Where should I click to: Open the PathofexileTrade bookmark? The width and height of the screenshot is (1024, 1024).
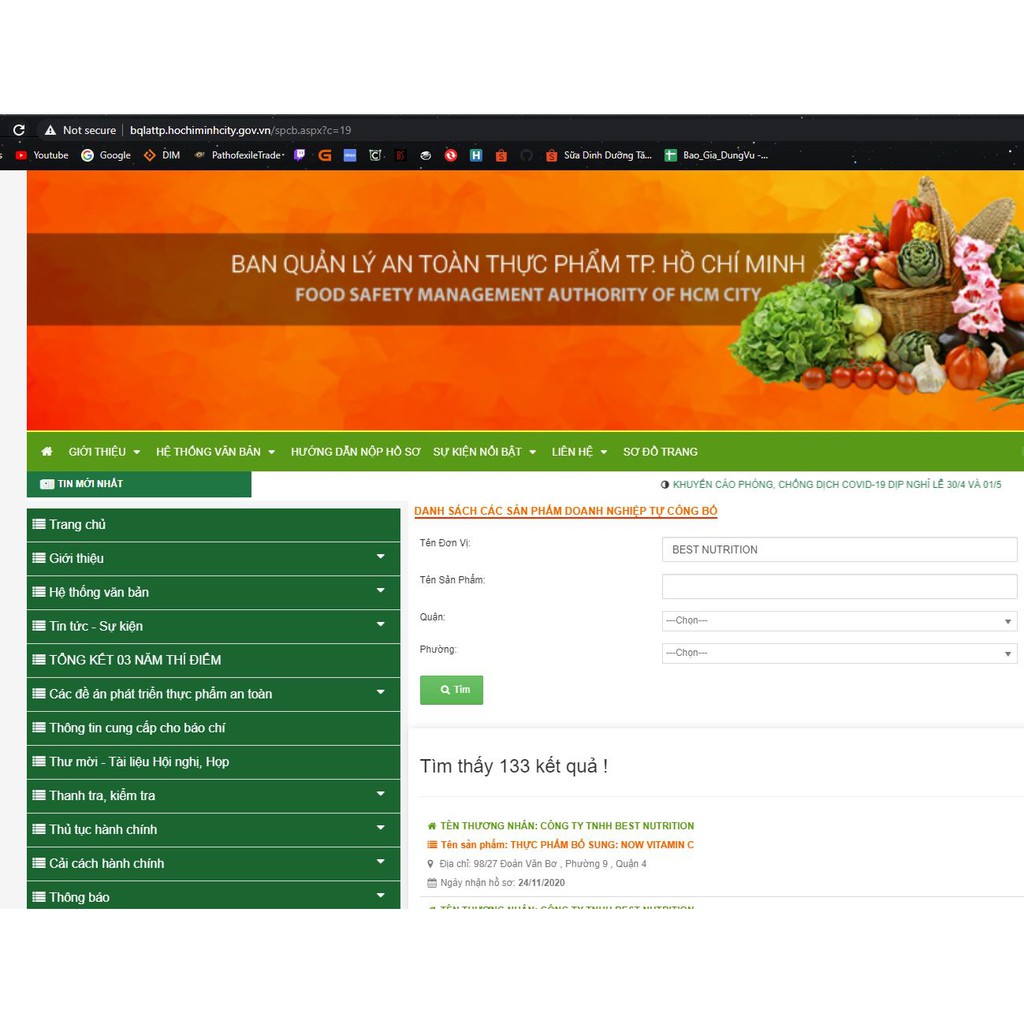(x=239, y=155)
